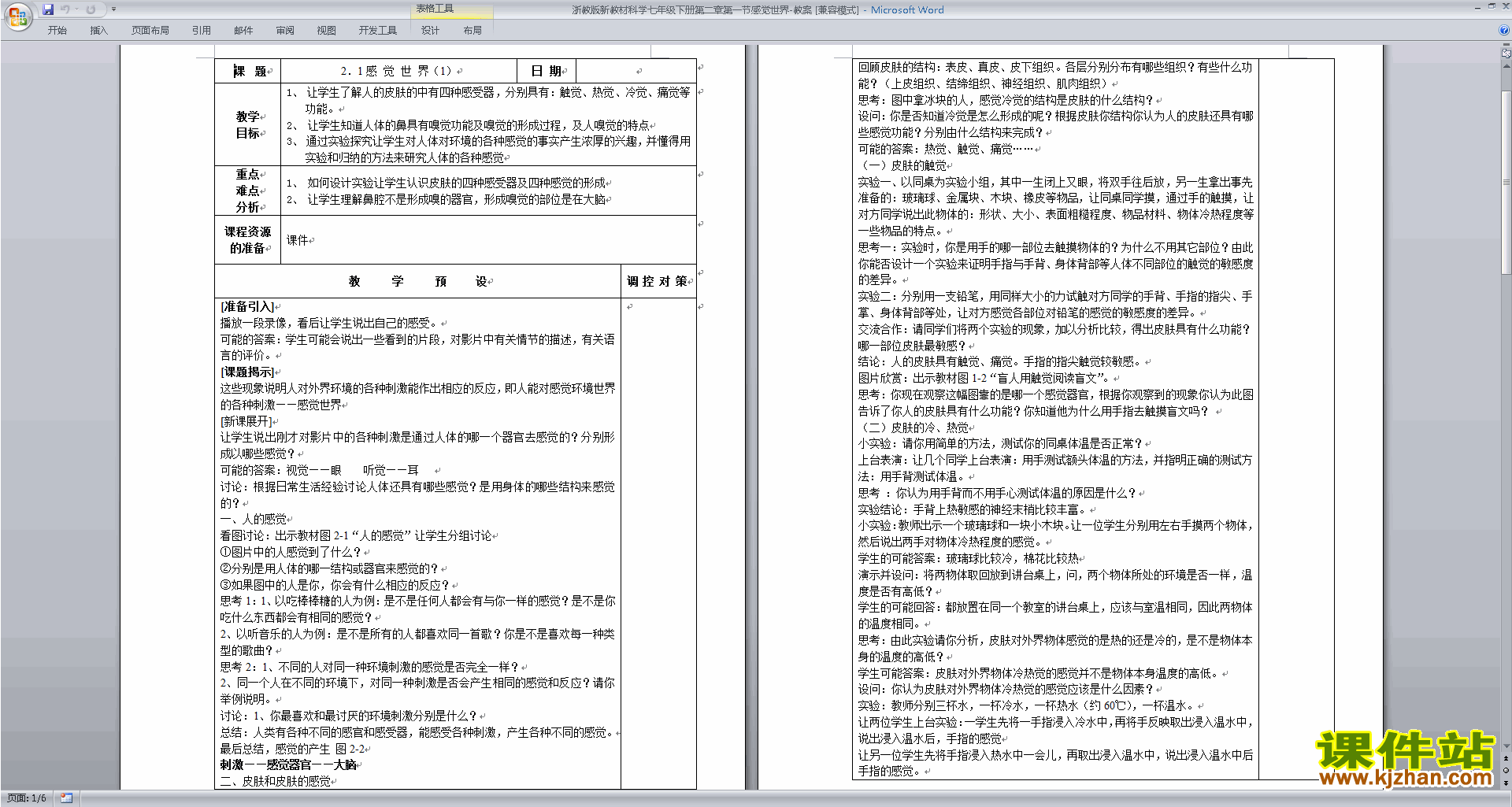Open the 开发工具 ribbon tab
1512x807 pixels.
(x=378, y=31)
